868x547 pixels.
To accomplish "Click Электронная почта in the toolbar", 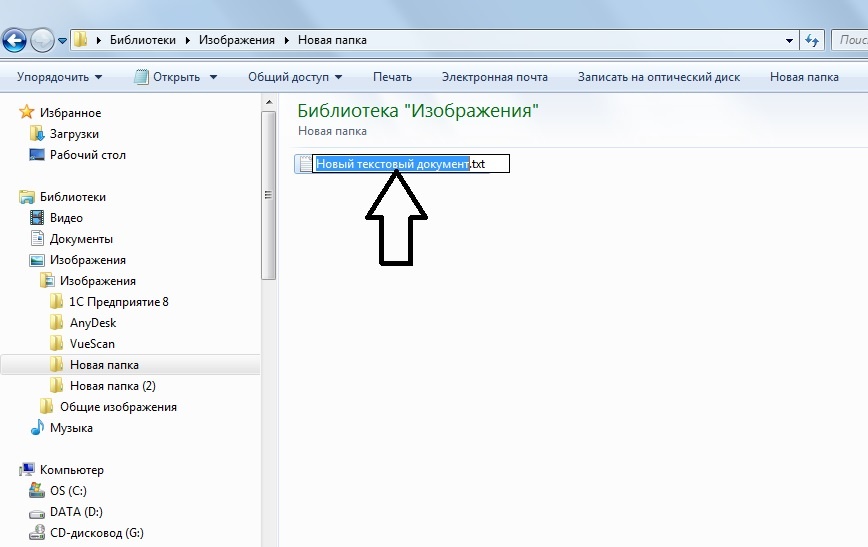I will 494,77.
